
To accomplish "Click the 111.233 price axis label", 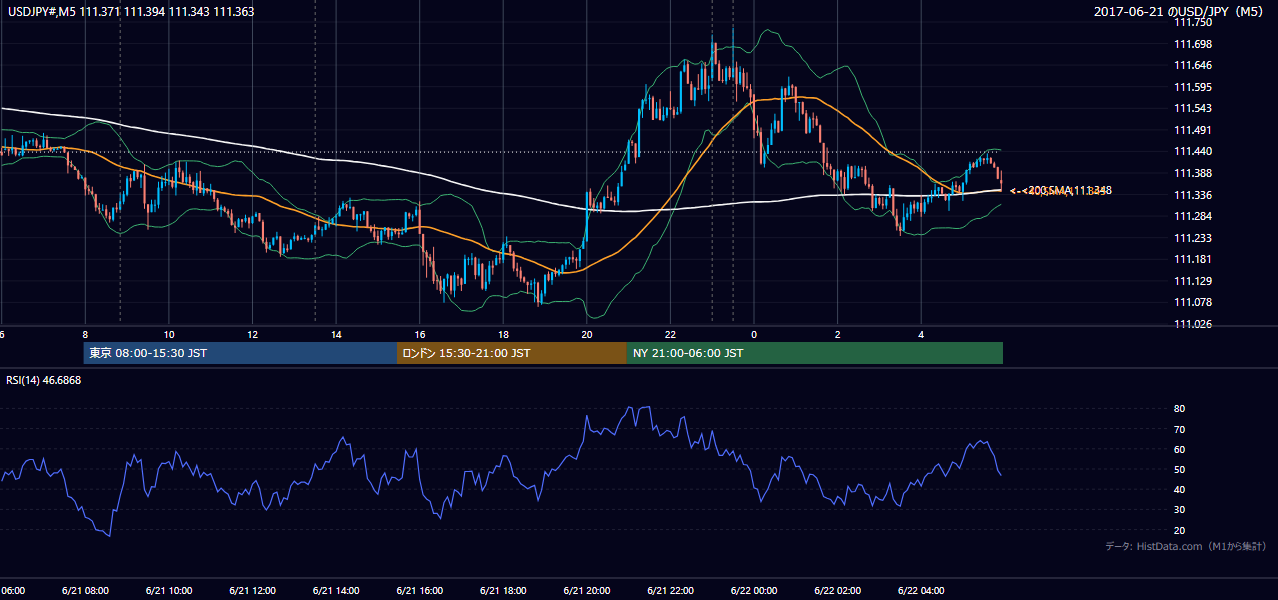I will tap(1192, 238).
